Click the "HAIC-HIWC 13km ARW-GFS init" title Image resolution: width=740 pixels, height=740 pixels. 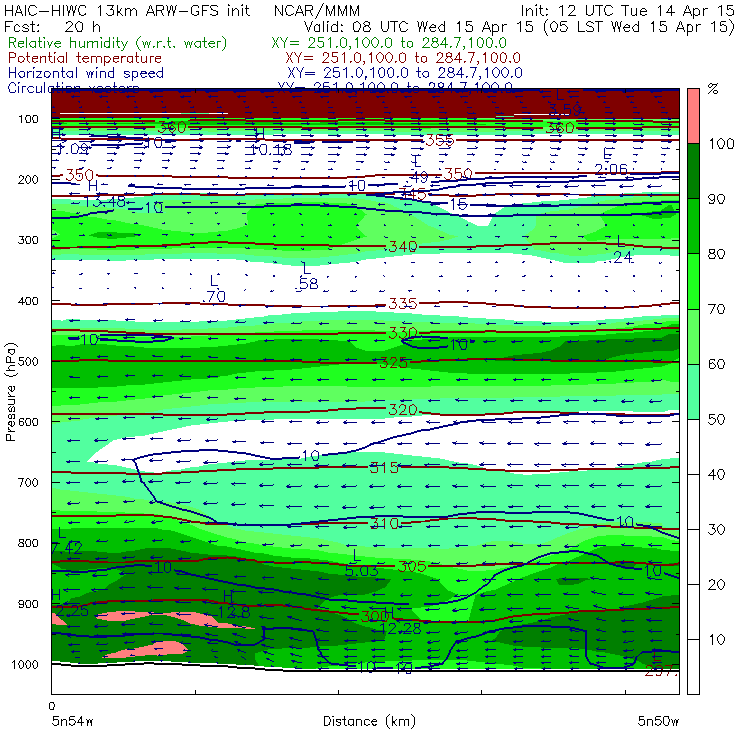(127, 10)
